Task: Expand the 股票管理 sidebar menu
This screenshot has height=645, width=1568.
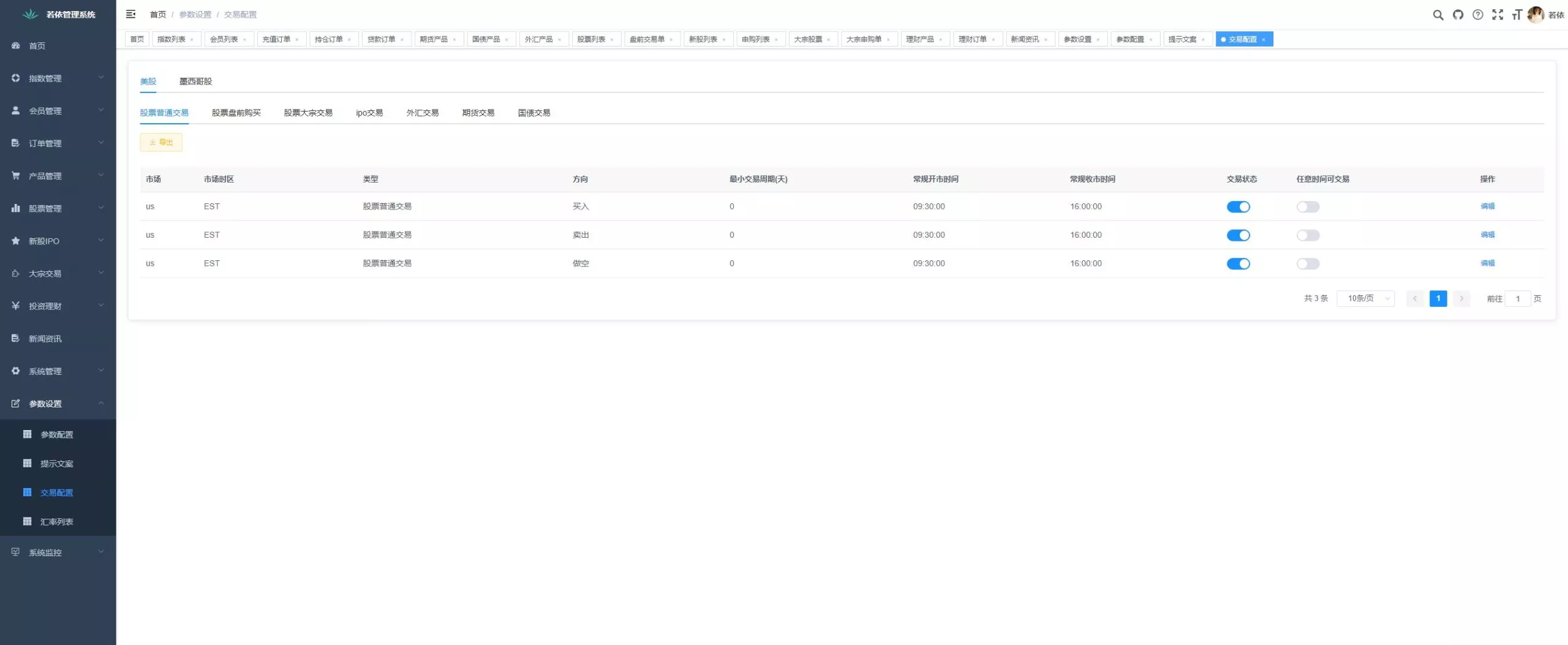Action: point(58,208)
